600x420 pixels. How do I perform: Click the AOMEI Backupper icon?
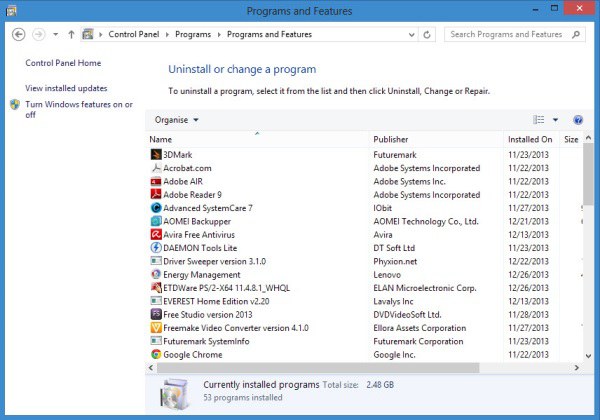156,221
